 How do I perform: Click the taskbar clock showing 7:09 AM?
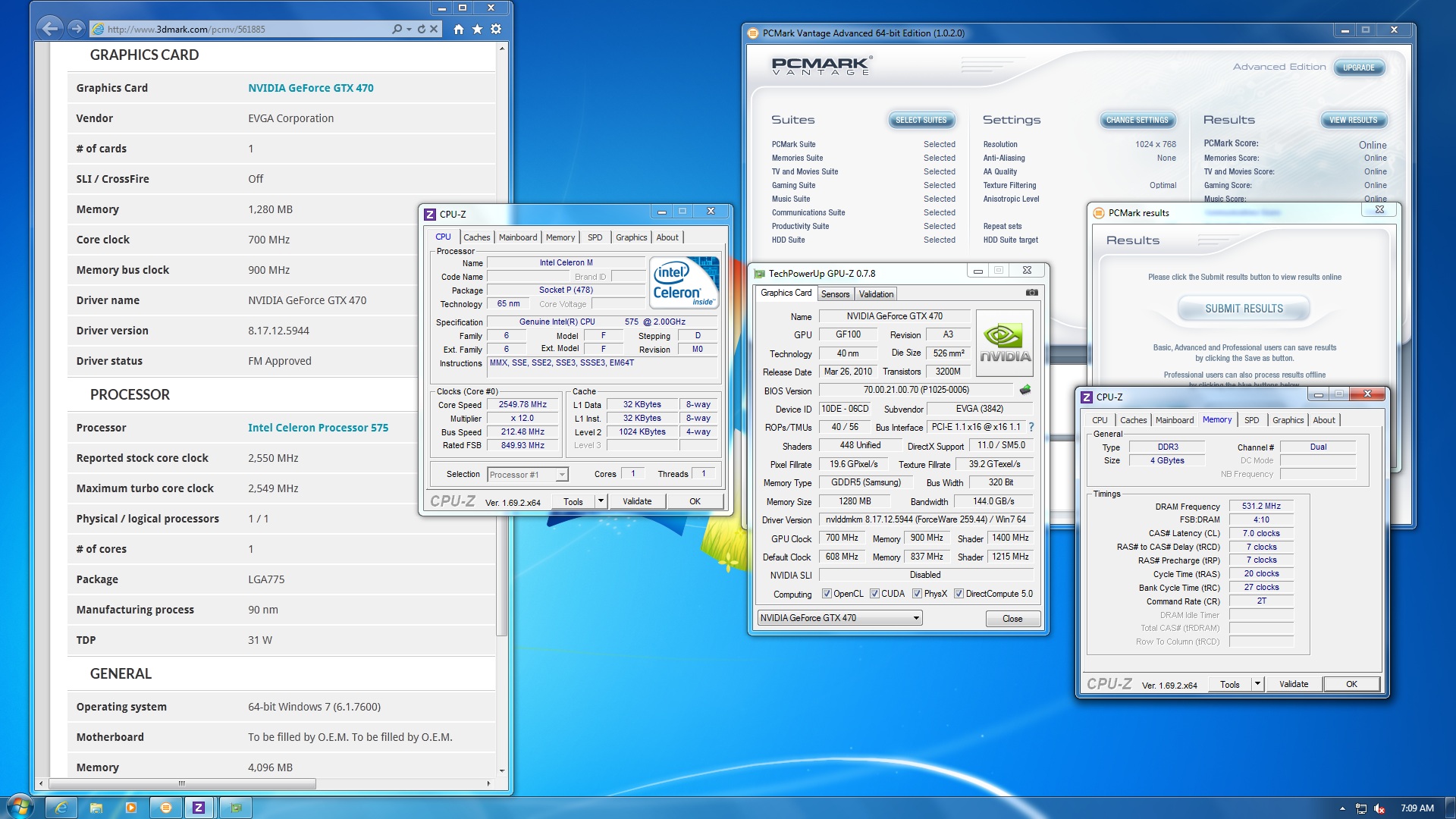point(1417,808)
